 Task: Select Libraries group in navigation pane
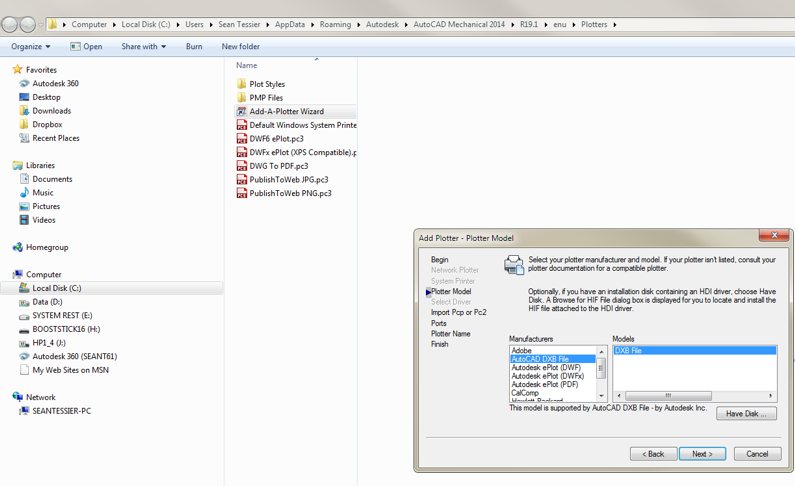[40, 166]
